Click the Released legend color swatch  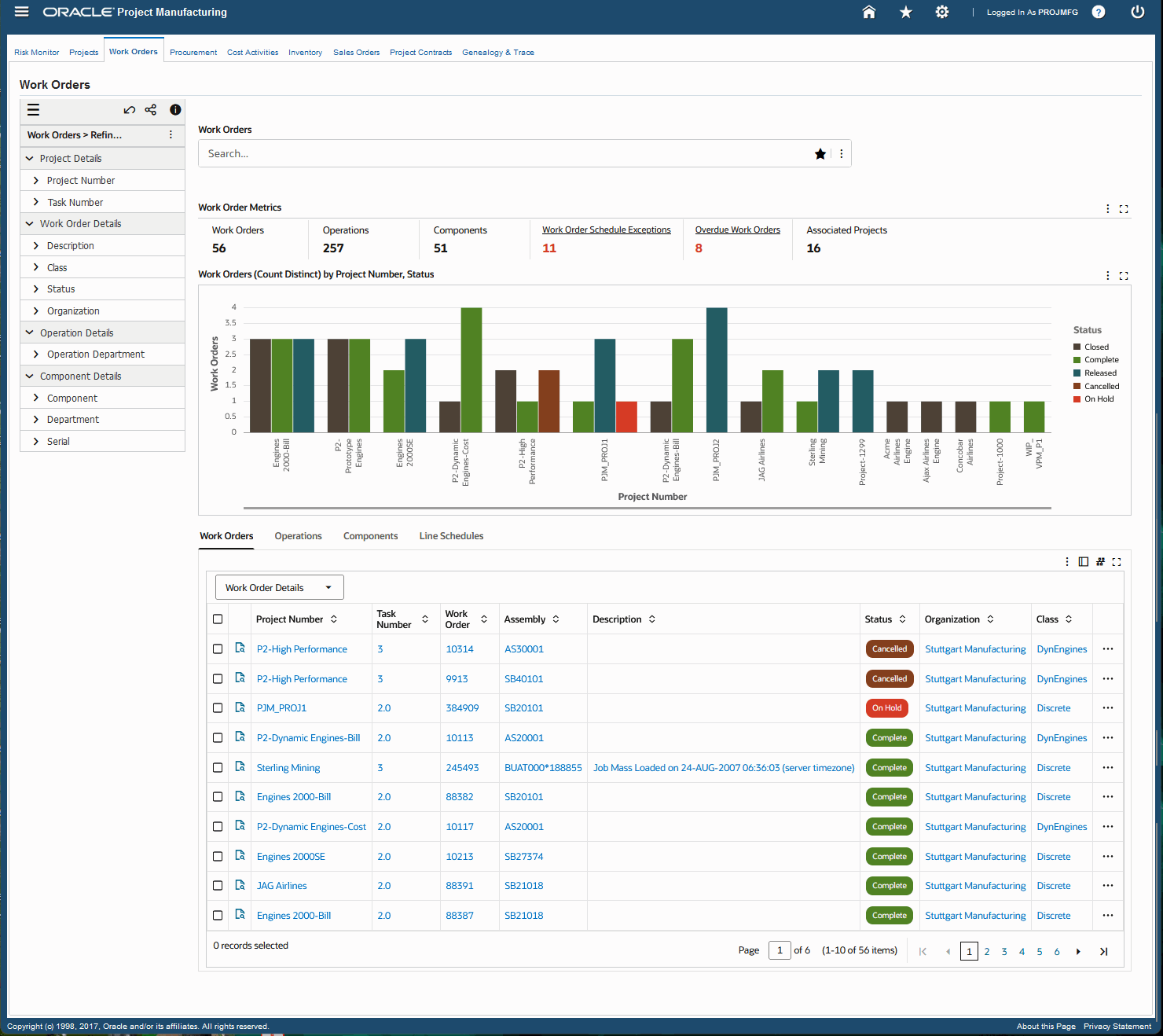point(1077,373)
